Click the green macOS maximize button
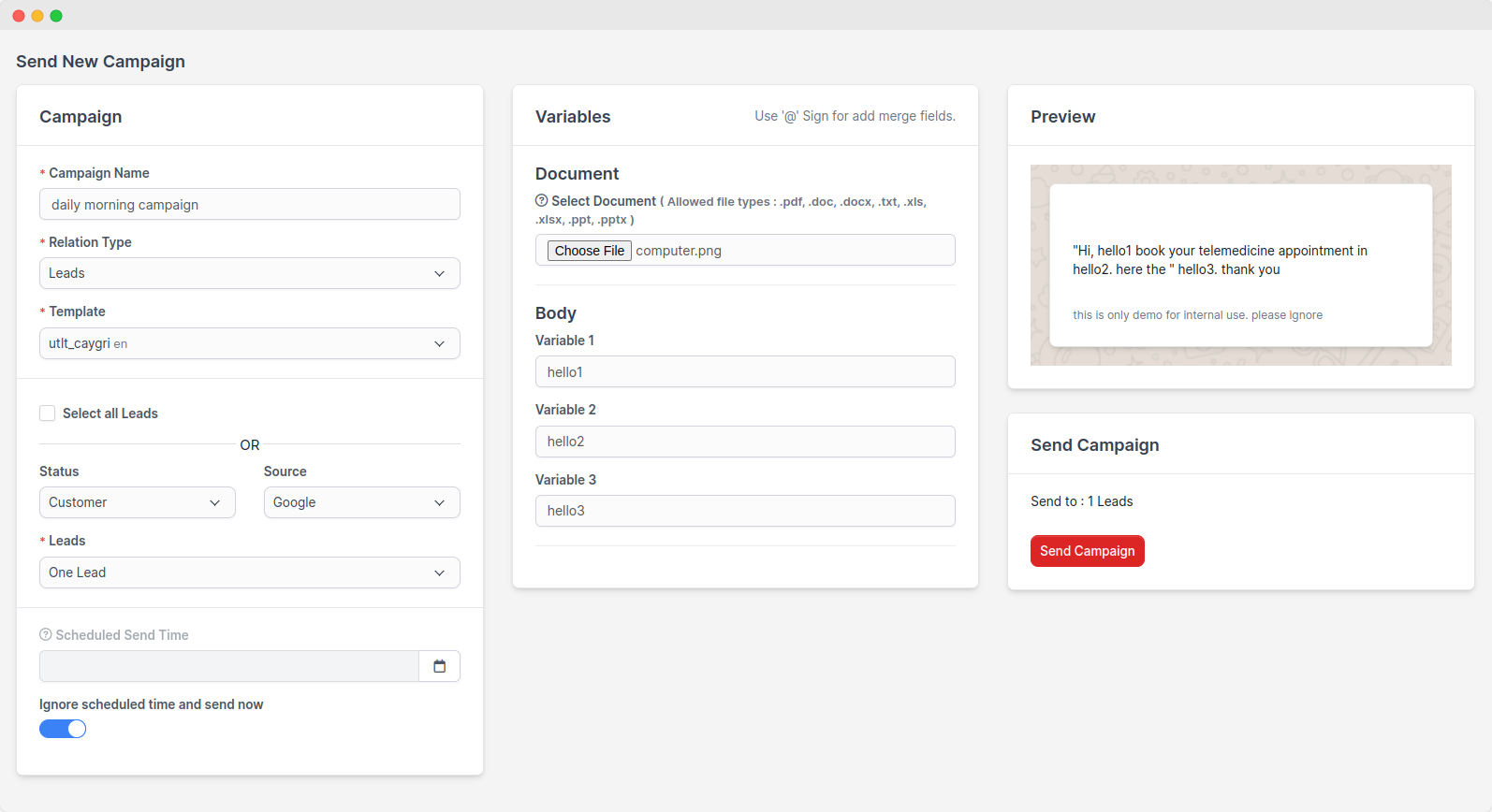The height and width of the screenshot is (812, 1492). (x=56, y=16)
